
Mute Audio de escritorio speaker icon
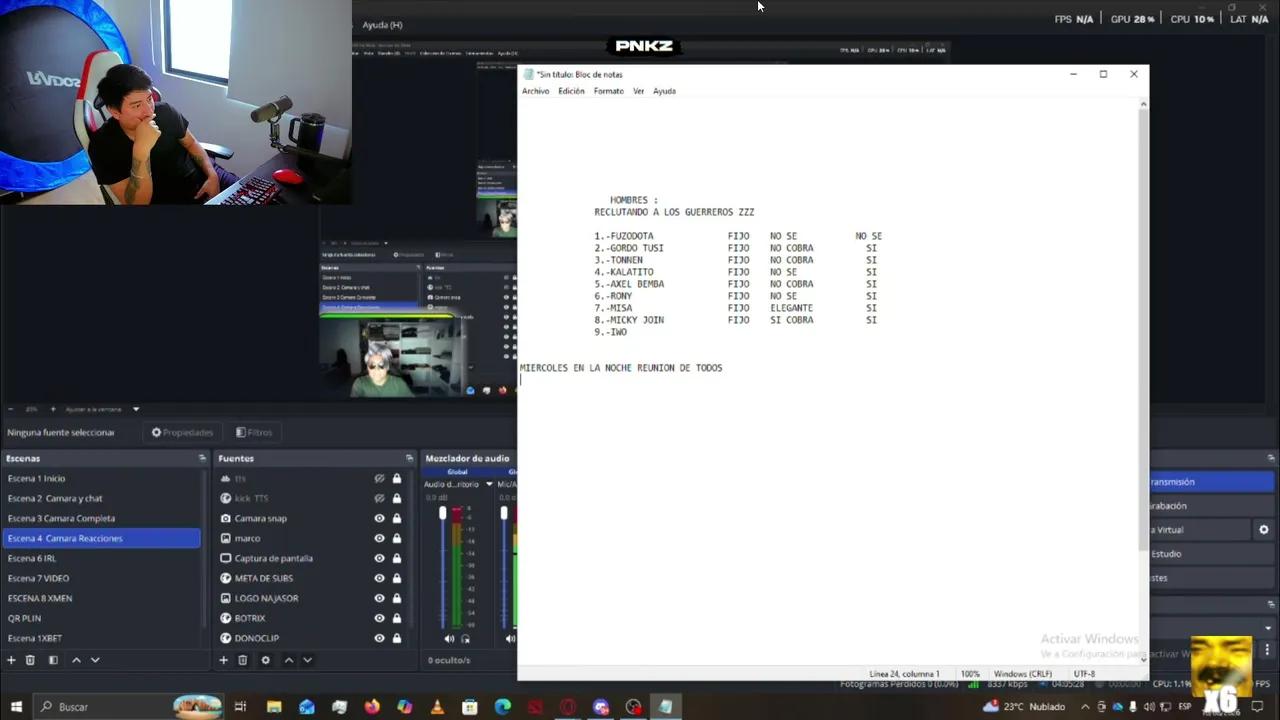449,638
